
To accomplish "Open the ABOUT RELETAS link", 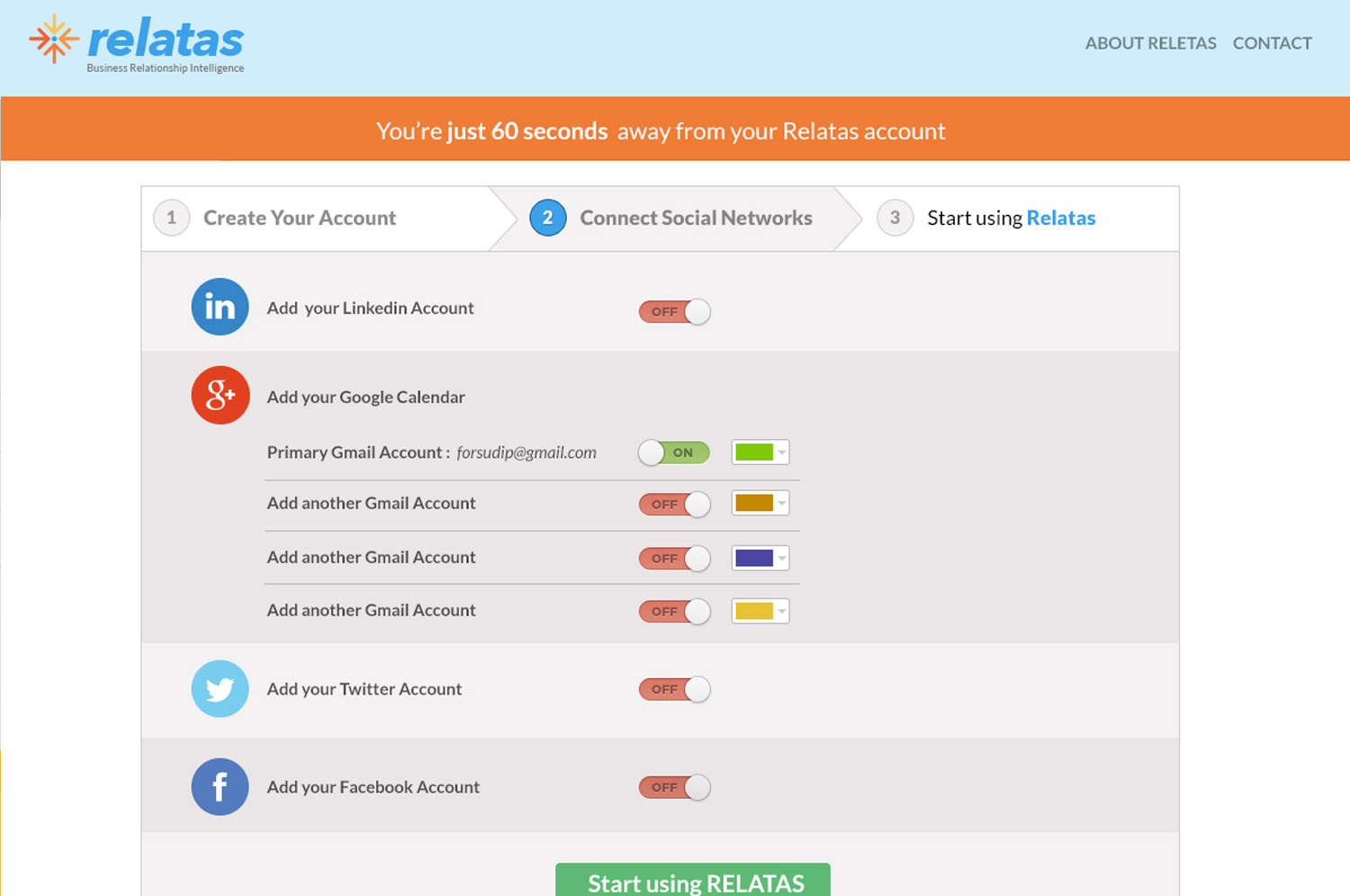I will (1150, 43).
